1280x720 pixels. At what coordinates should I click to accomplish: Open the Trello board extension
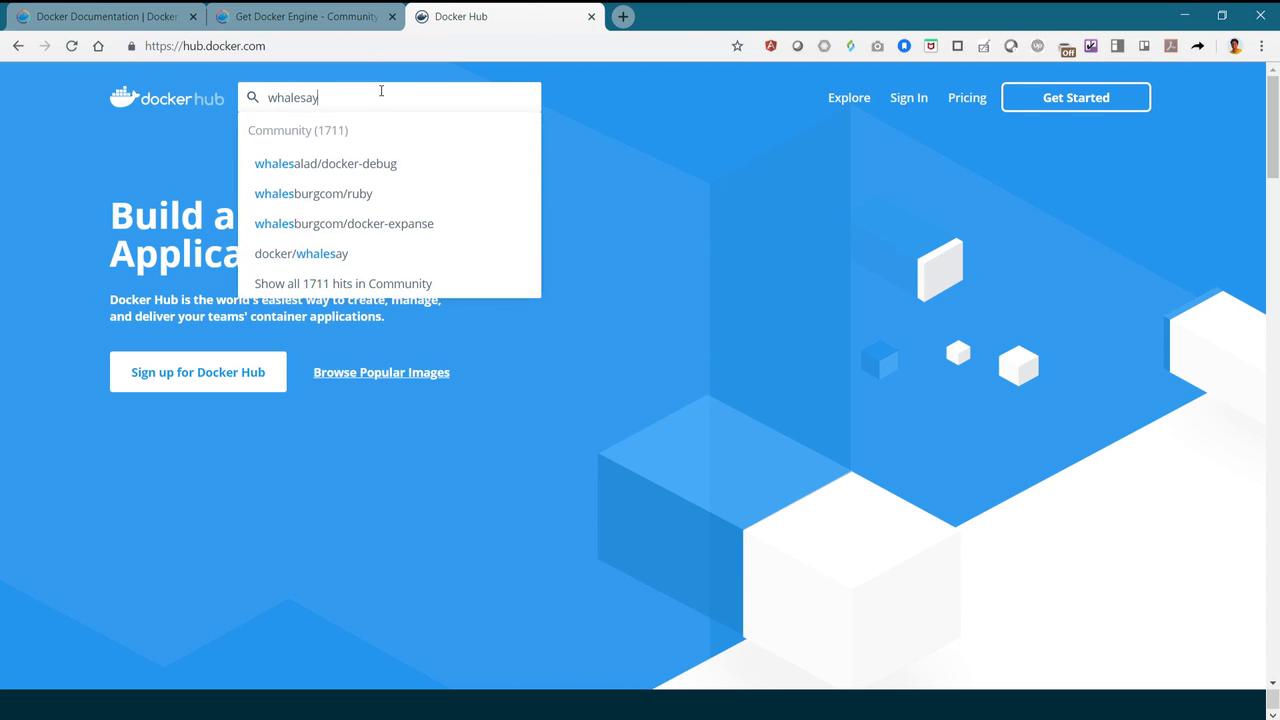(x=1144, y=46)
